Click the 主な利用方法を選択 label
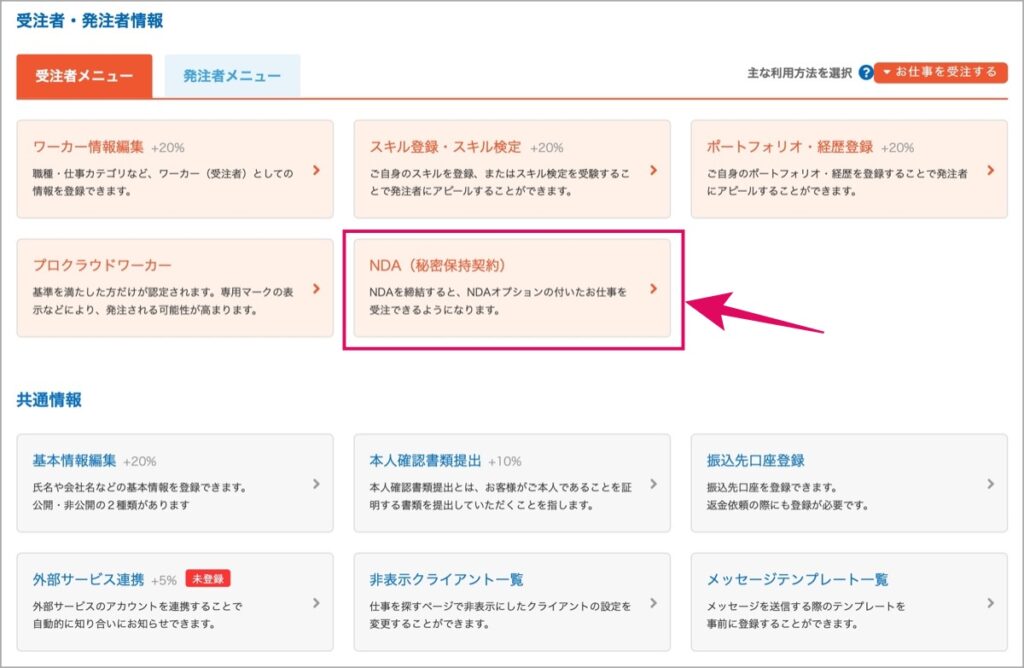The width and height of the screenshot is (1024, 668). pos(799,73)
